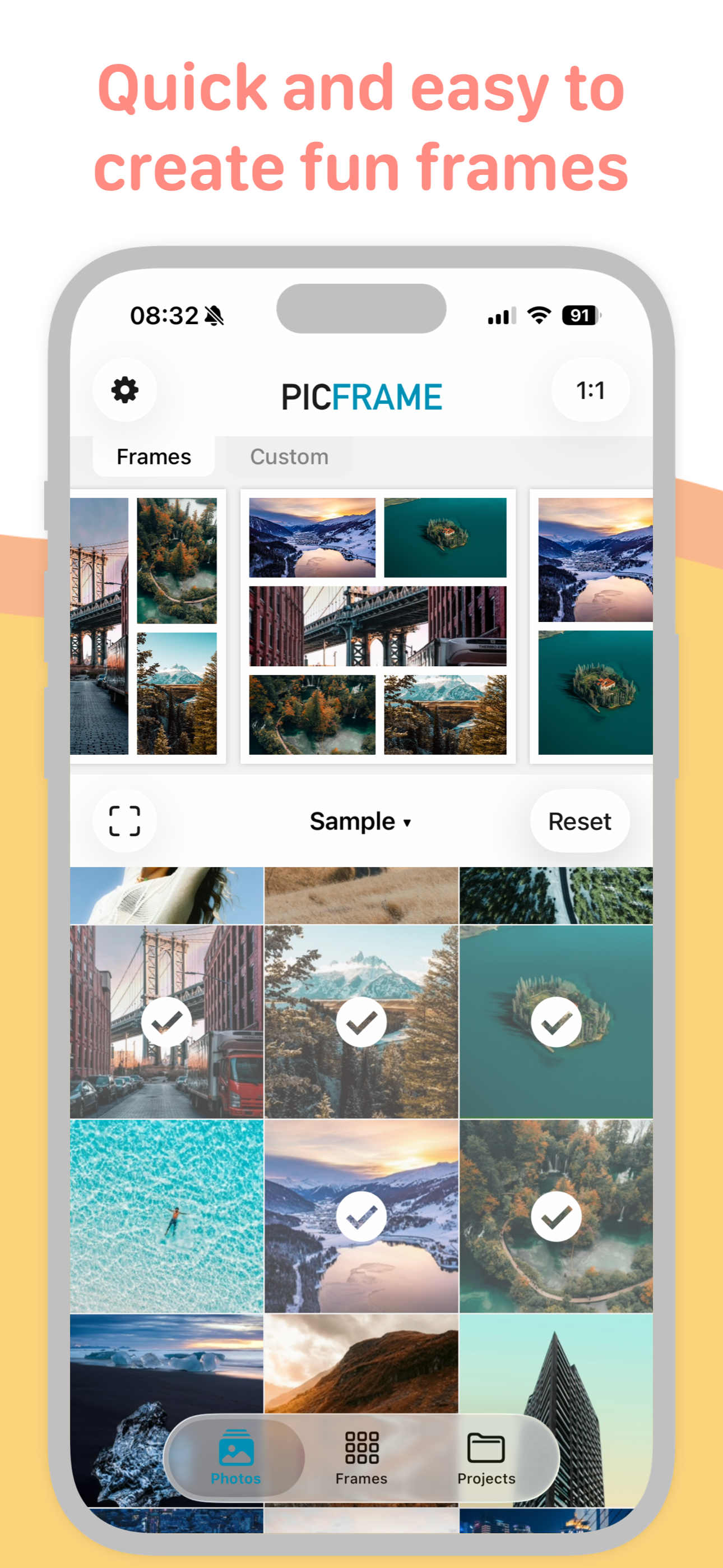Deselect the Brooklyn bridge street photo checkmark
Screen dimensions: 723x1568
[167, 1022]
